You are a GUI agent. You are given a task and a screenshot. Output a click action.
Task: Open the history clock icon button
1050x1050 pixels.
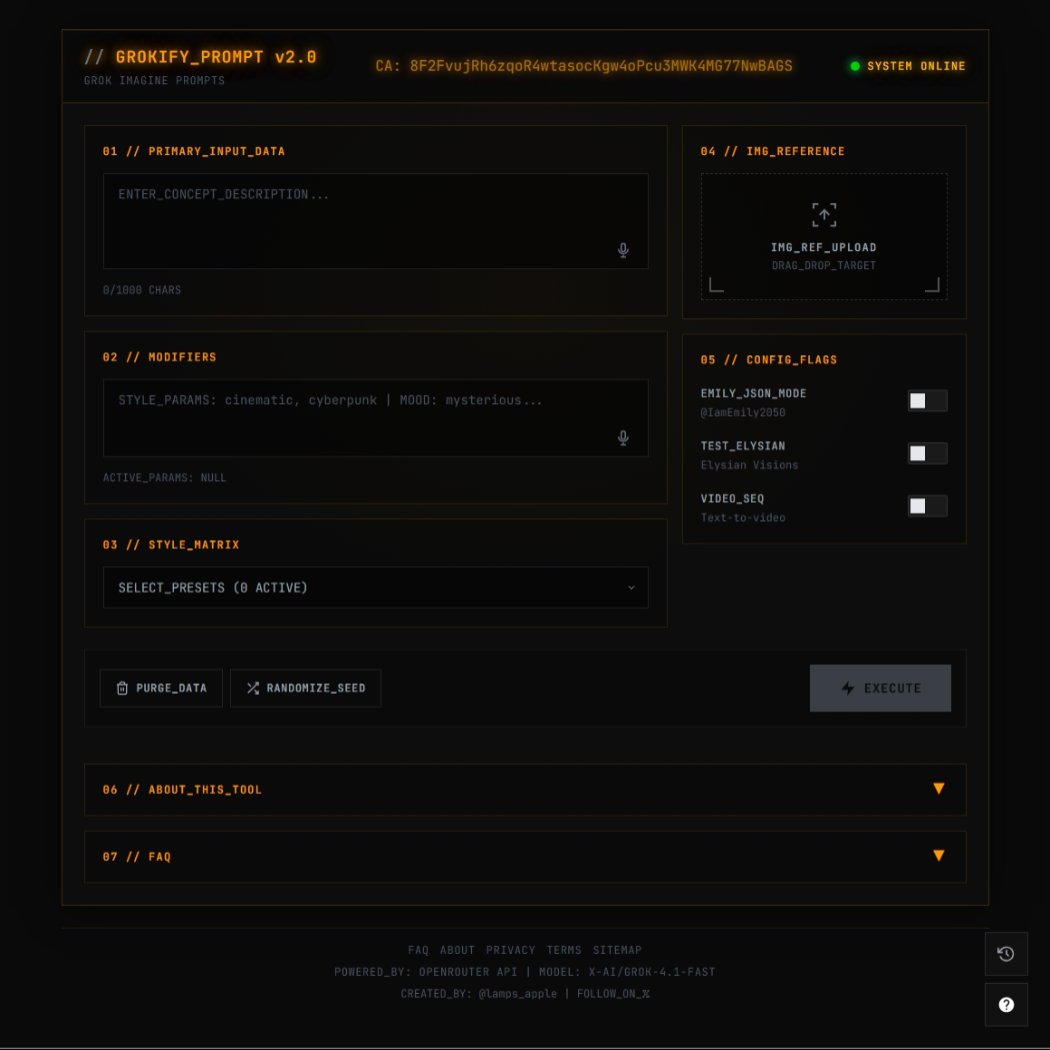(1006, 954)
